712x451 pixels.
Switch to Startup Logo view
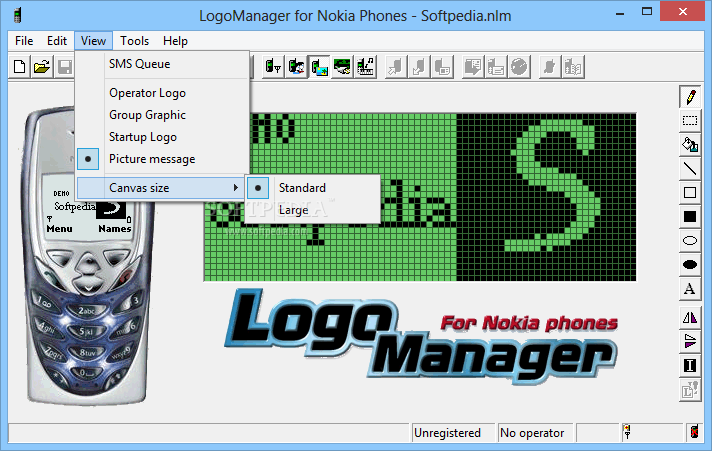(x=163, y=137)
